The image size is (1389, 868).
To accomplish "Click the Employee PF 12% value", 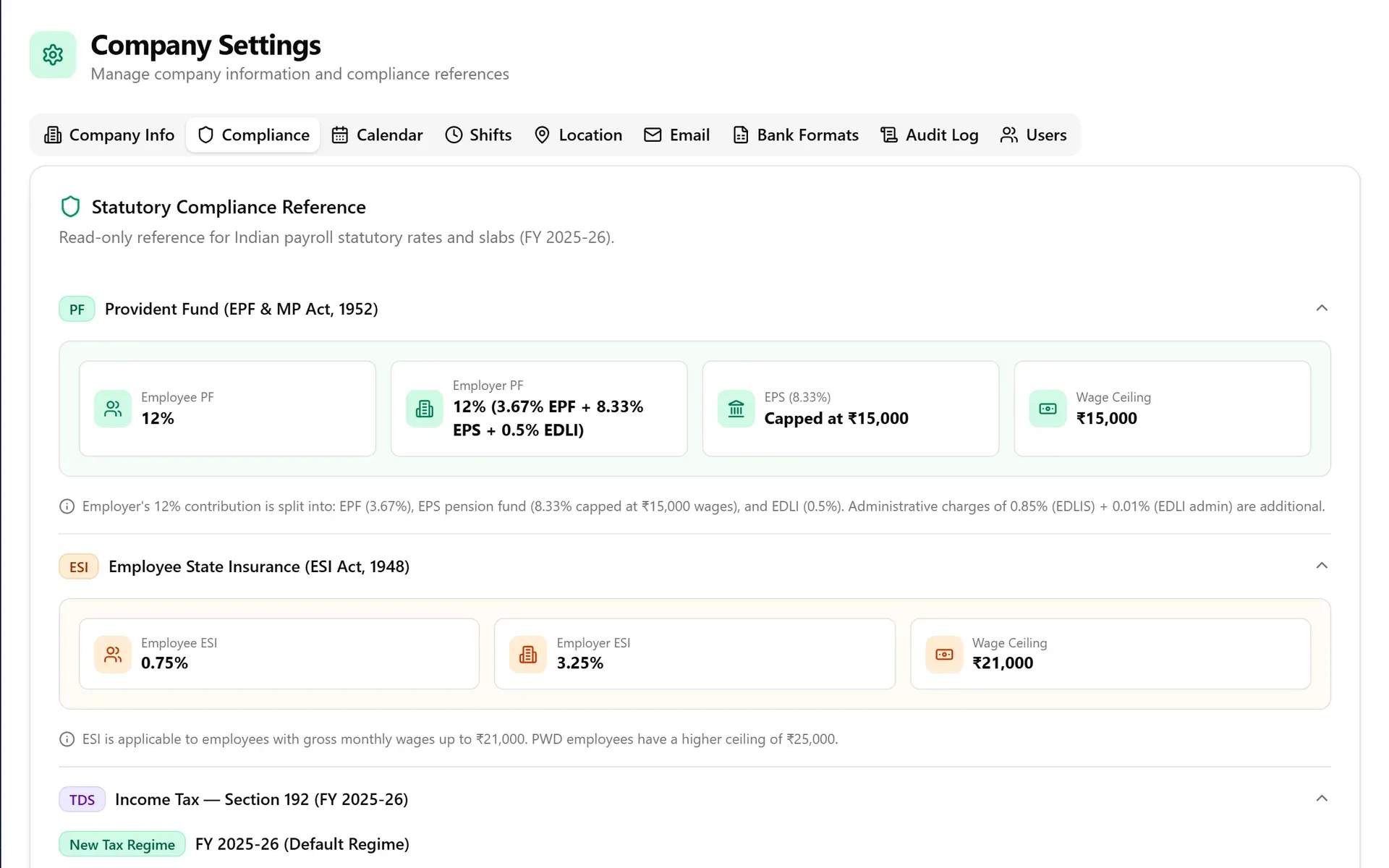I will [x=158, y=419].
